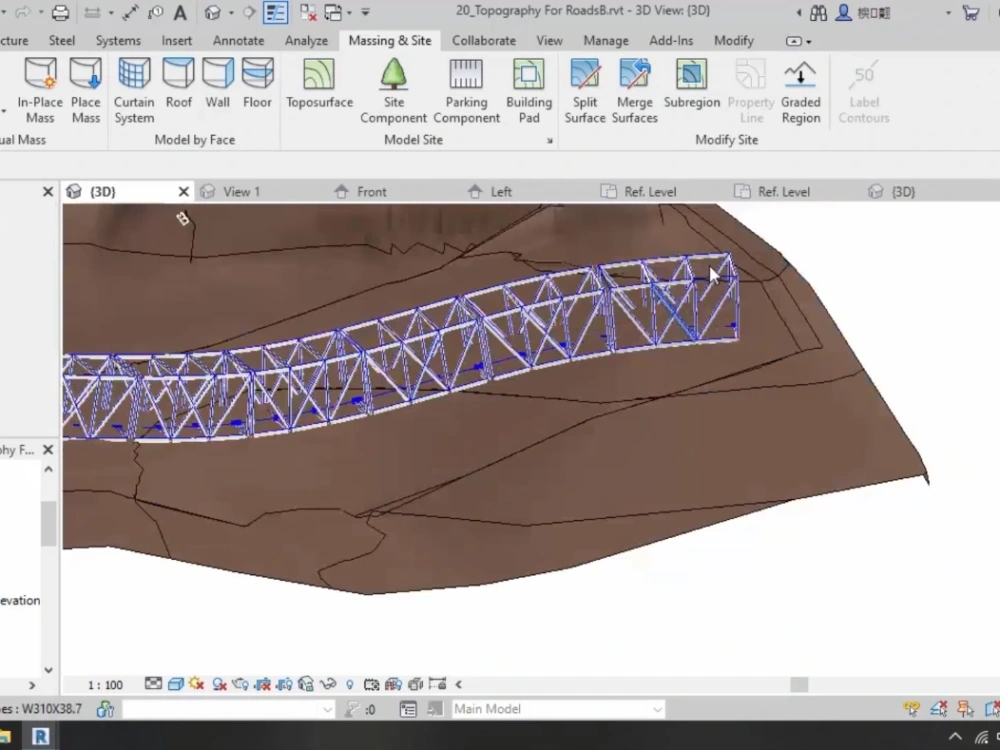
Task: Collapse the ribbon using the chevron
Action: point(793,40)
